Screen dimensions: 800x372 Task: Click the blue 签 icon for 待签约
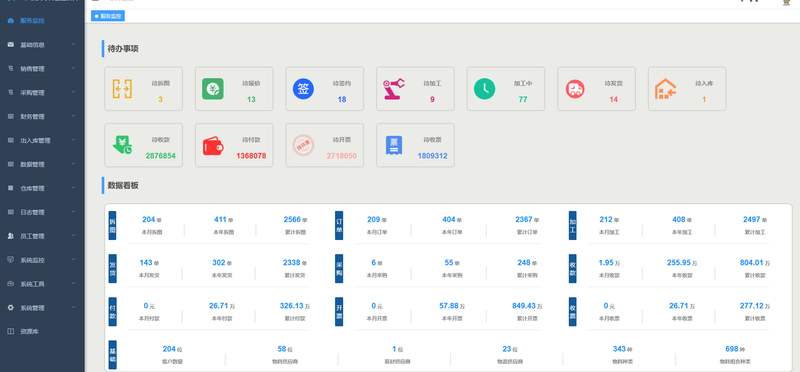(303, 89)
